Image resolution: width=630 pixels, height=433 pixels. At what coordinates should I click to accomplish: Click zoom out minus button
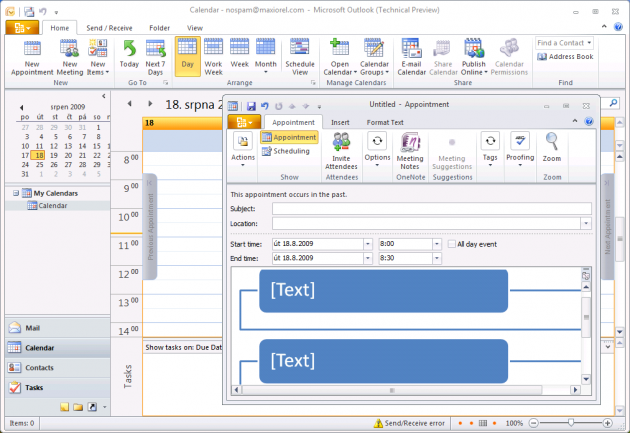(x=533, y=423)
